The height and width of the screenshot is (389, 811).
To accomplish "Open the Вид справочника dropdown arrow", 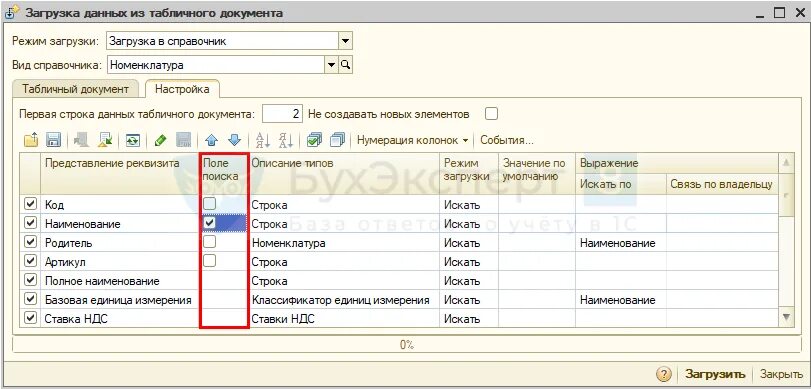I will (x=332, y=65).
